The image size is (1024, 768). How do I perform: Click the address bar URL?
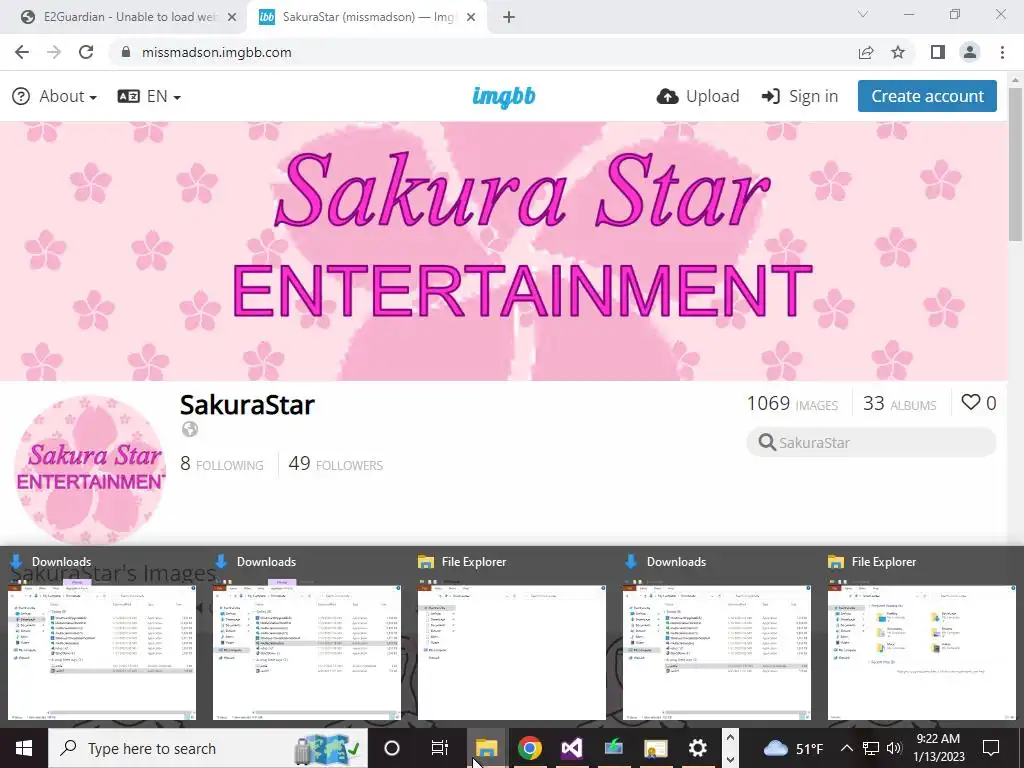[217, 52]
